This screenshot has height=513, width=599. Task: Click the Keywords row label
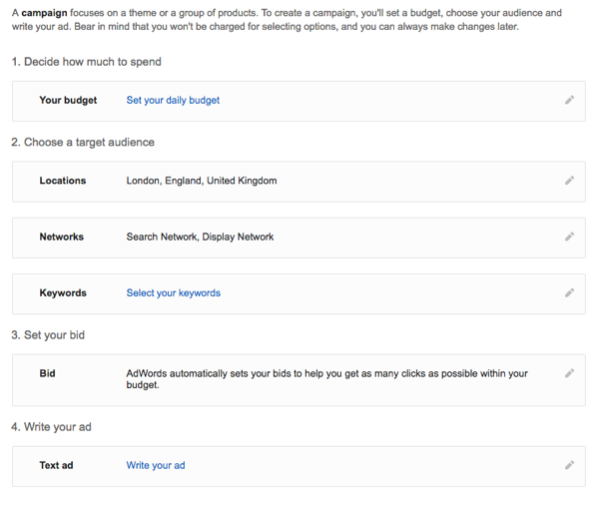coord(63,293)
